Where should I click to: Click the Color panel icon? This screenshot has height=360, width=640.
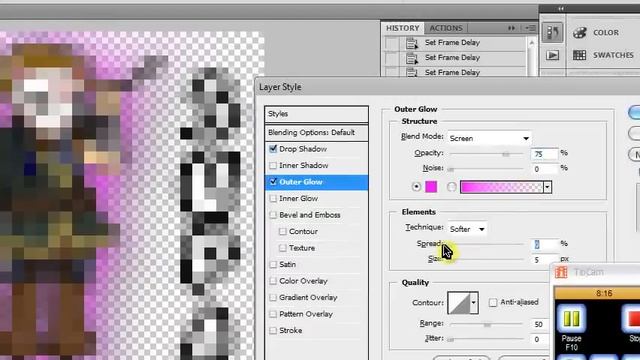coord(579,33)
